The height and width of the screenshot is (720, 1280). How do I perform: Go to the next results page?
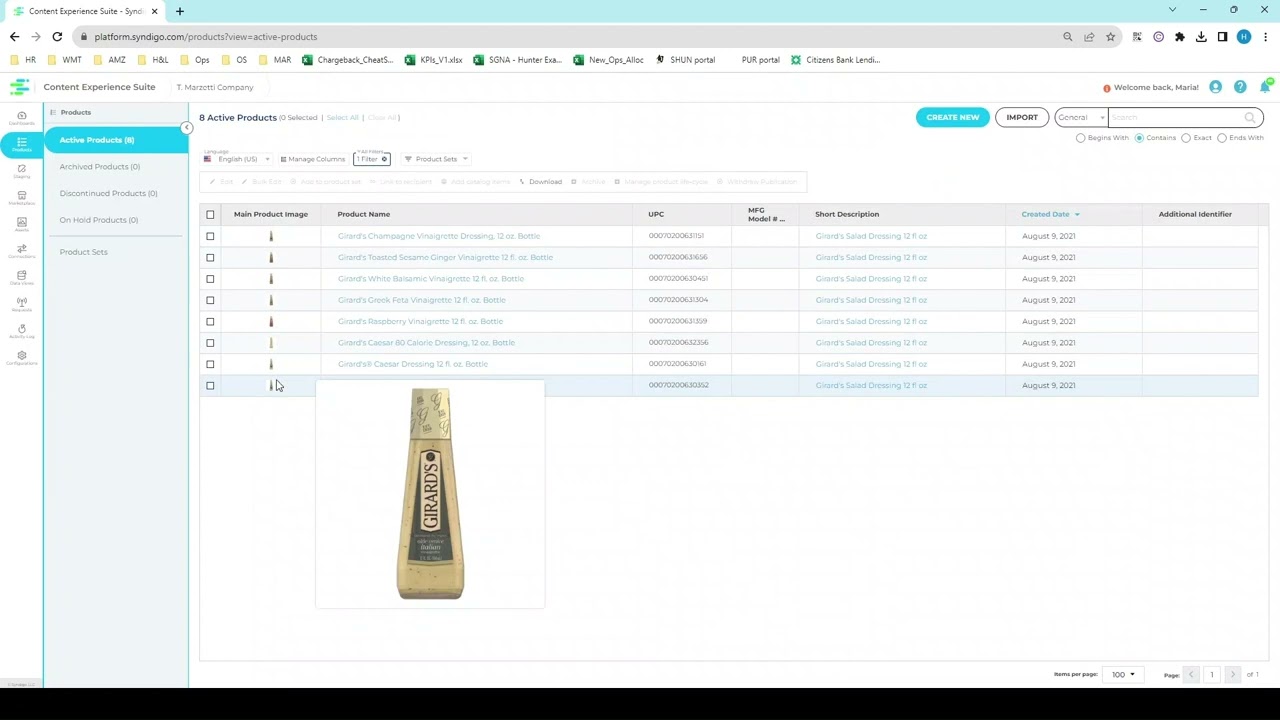1232,675
